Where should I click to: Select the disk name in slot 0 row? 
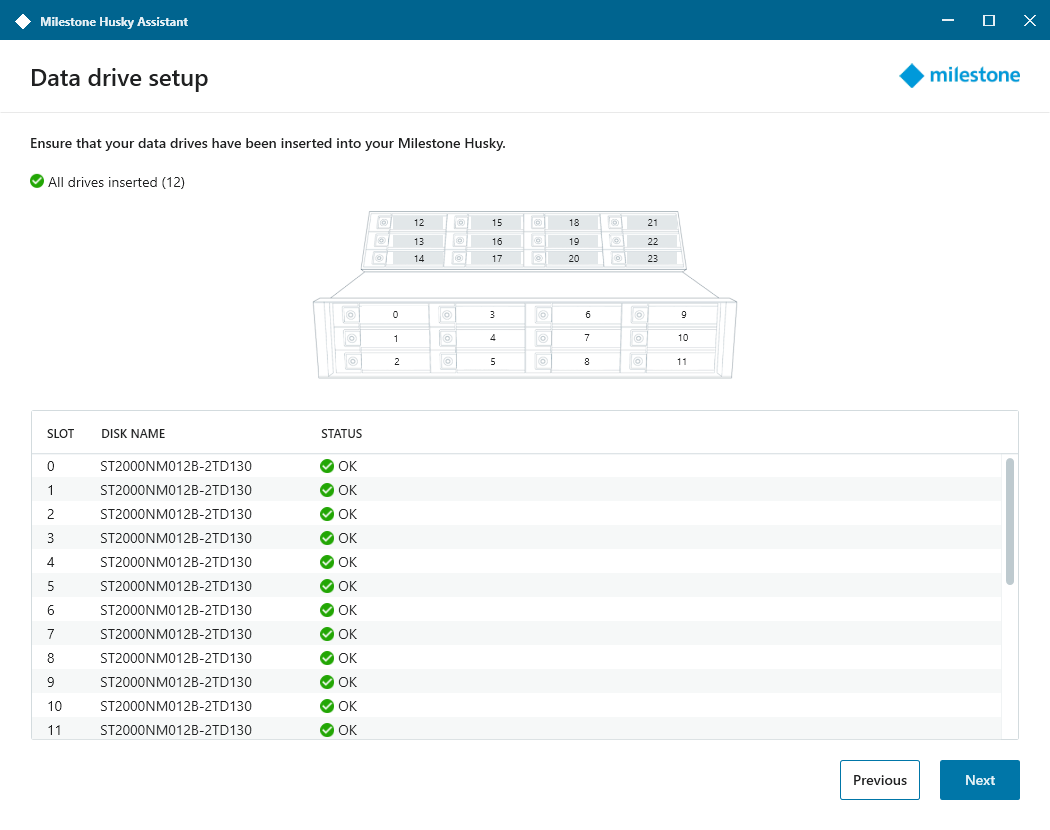click(x=176, y=466)
